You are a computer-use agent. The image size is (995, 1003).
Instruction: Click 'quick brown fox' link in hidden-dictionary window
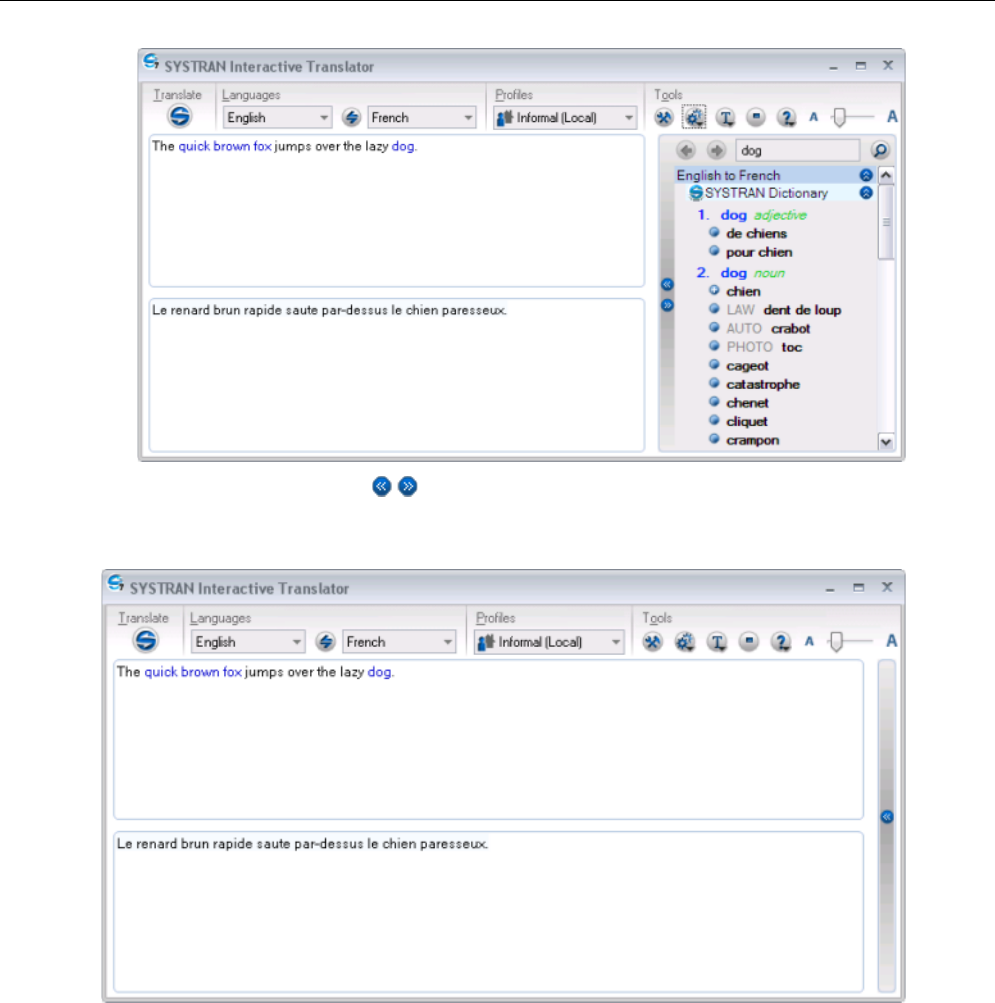tap(193, 672)
